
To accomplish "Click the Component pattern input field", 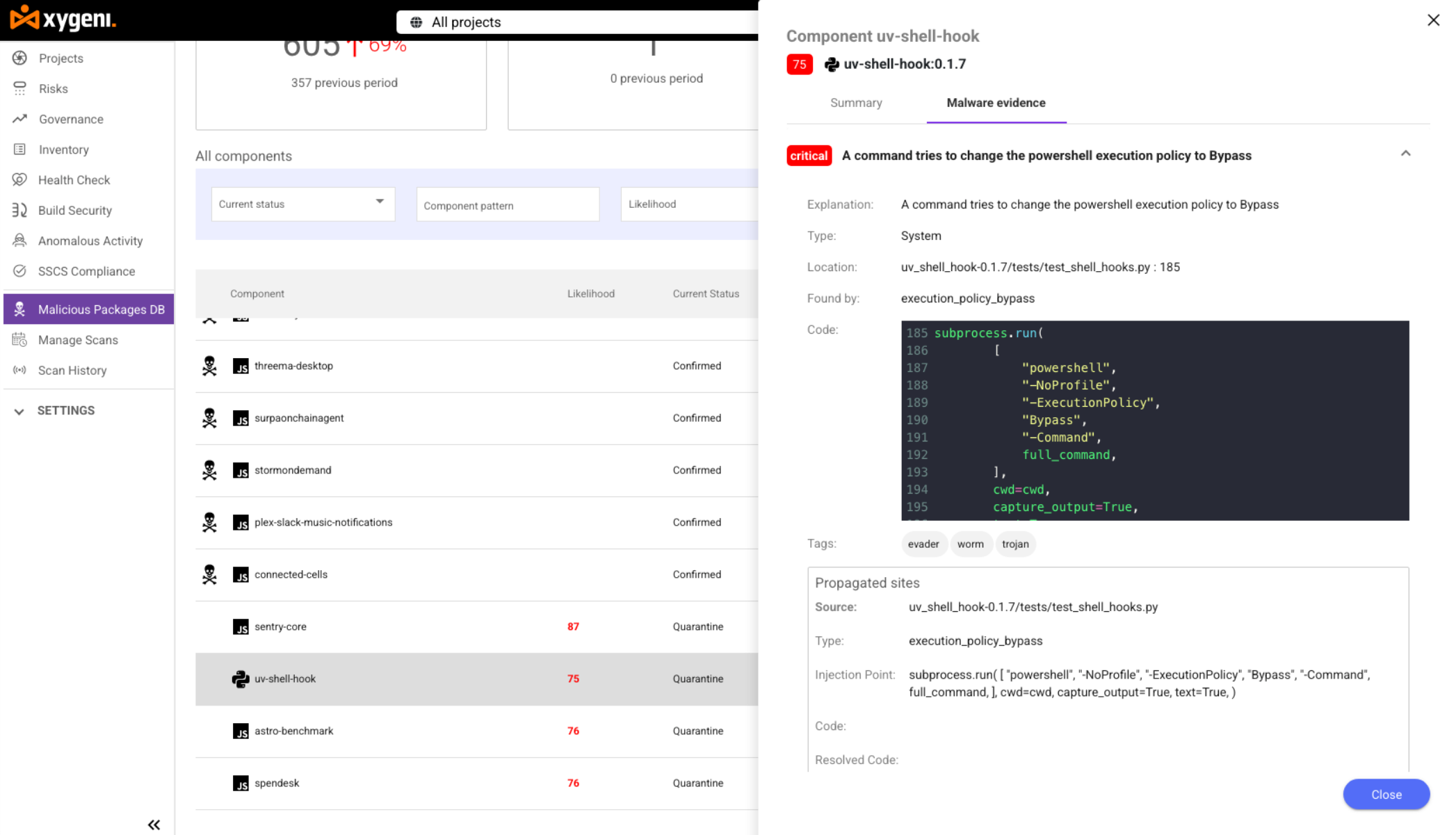I will point(507,205).
